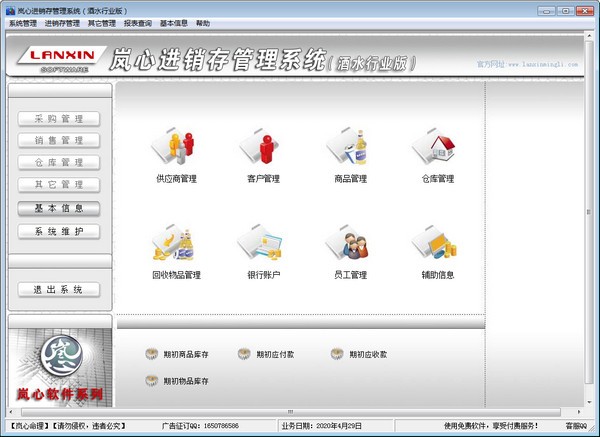Open the 期初应付款 link

275,354
